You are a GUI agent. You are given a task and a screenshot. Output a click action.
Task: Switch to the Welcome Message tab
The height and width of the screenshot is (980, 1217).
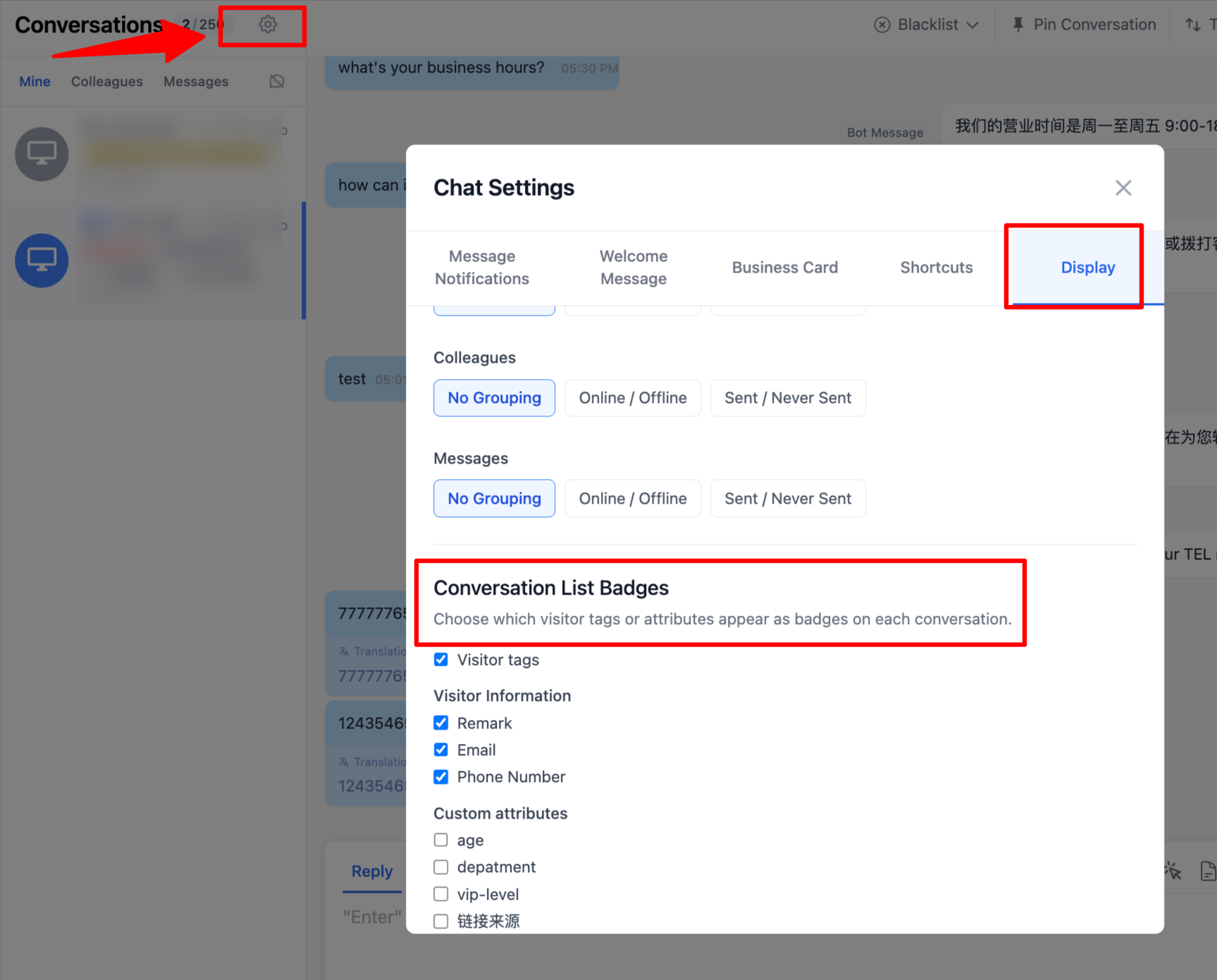point(634,268)
